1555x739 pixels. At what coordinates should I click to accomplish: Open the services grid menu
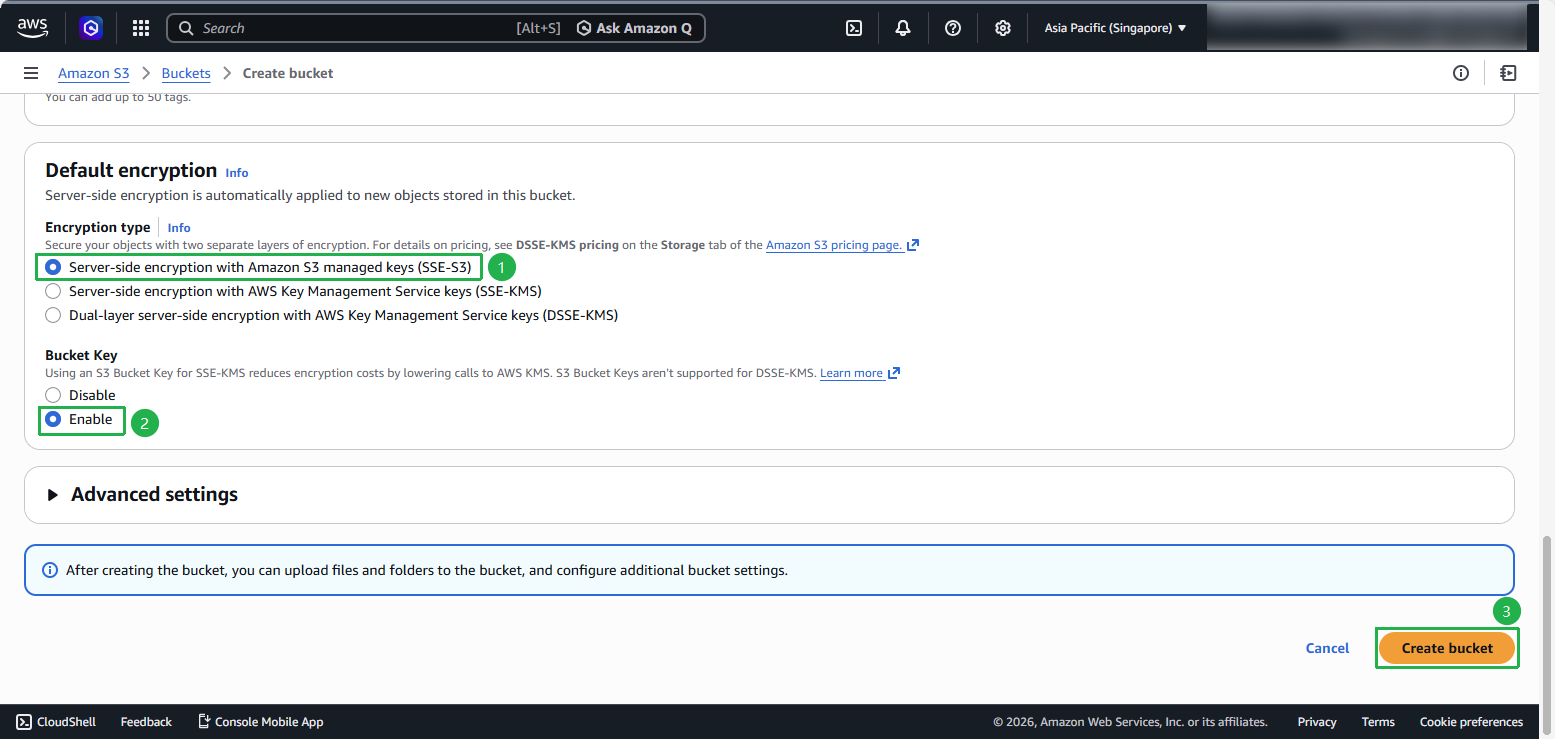click(x=141, y=28)
